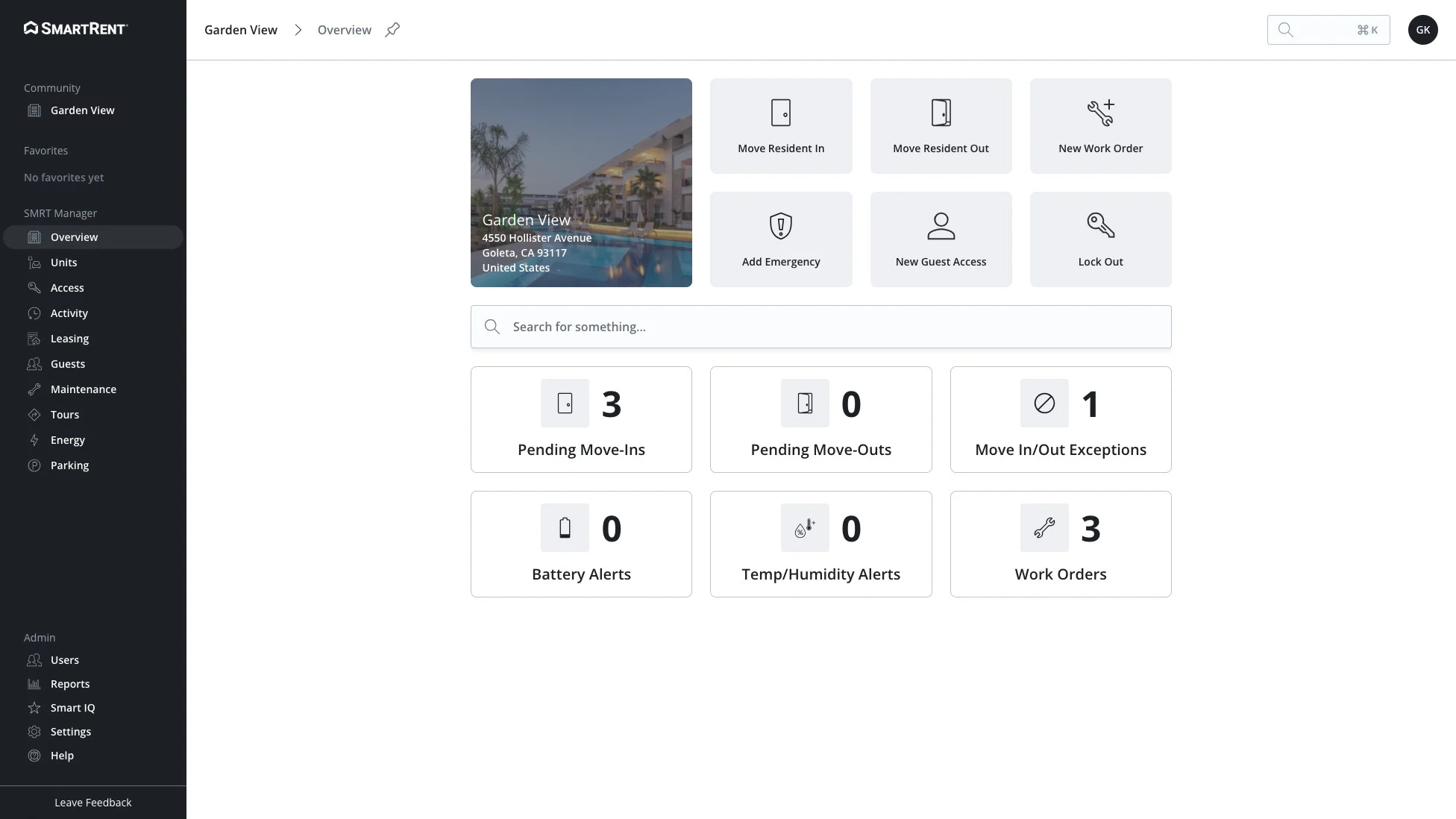Screen dimensions: 1456x819
Task: Click the Leasing icon in sidebar
Action: point(34,339)
